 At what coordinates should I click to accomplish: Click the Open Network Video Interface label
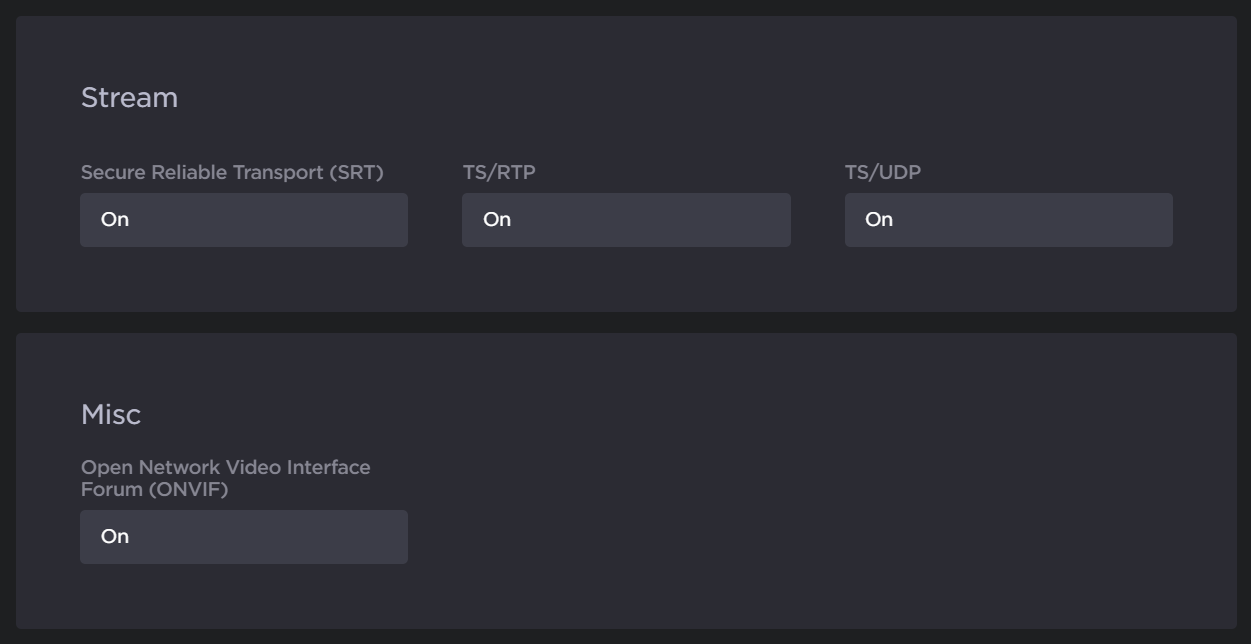[225, 467]
